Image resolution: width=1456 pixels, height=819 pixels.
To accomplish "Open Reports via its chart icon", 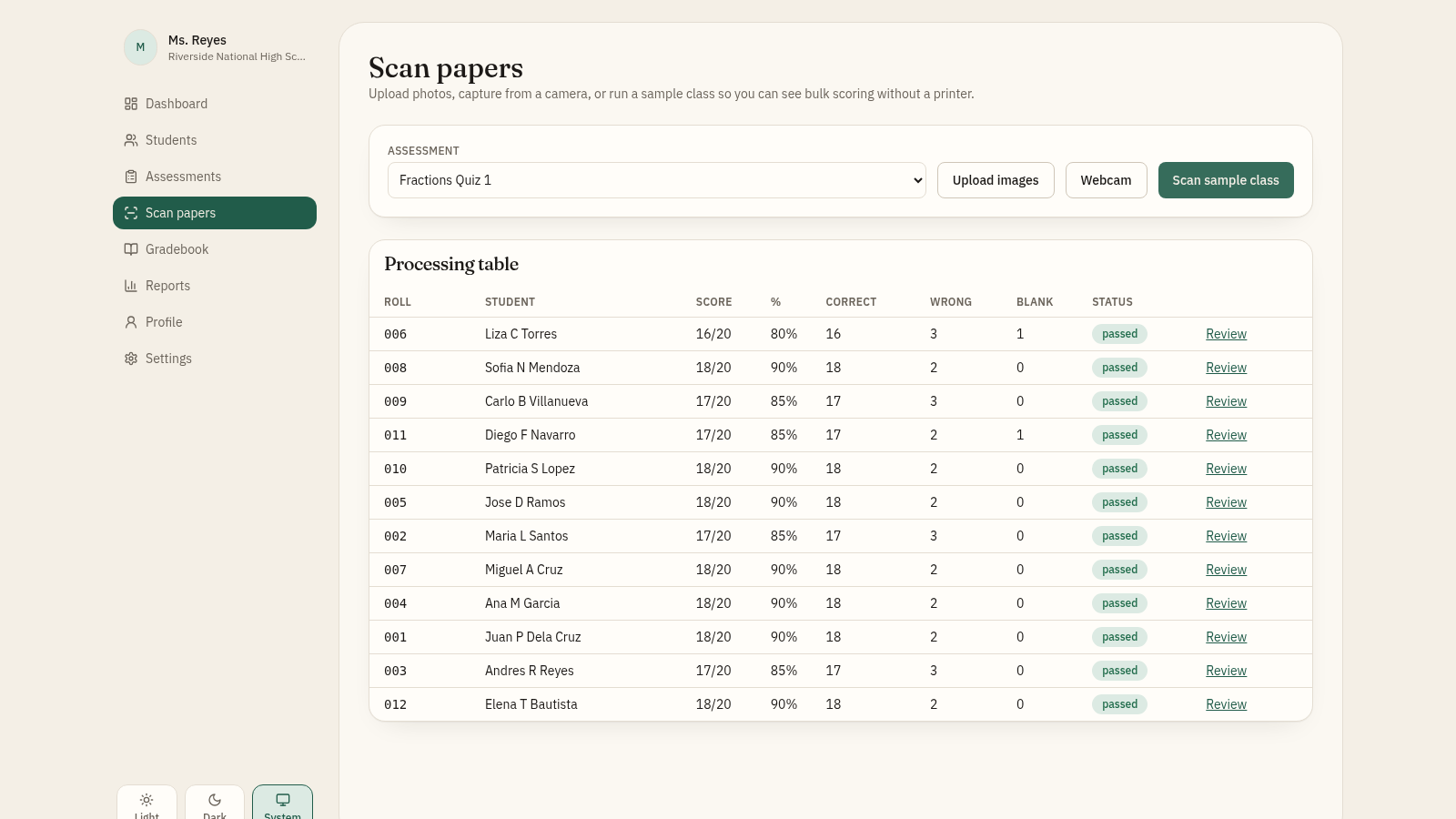I will click(131, 286).
